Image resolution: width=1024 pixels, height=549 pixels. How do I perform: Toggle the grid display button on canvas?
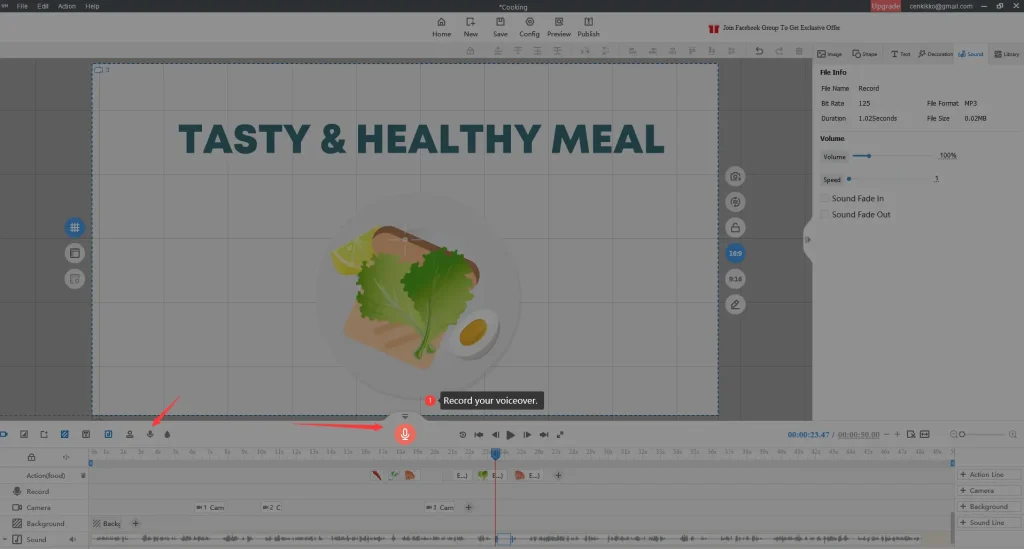(75, 228)
